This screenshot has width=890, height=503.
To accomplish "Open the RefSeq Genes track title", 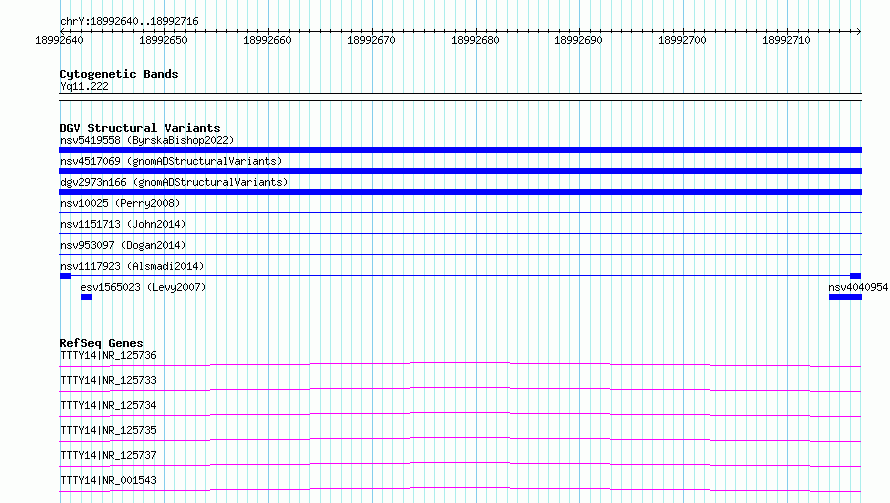I will [101, 343].
